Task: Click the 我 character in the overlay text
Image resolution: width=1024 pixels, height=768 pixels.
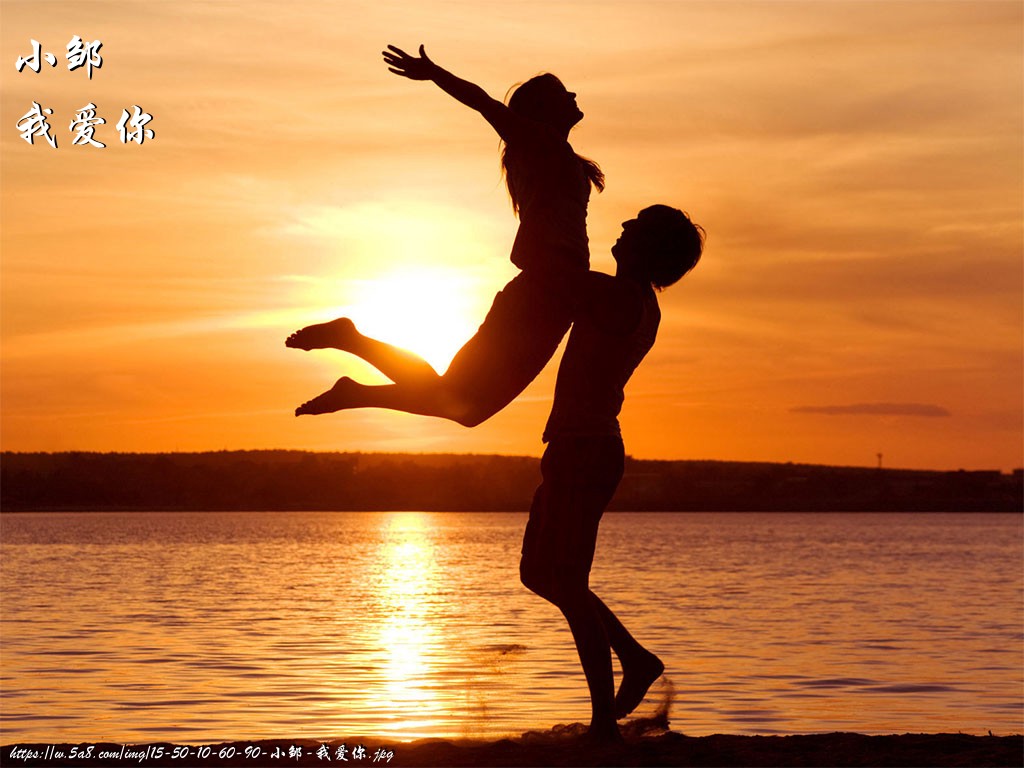Action: click(x=37, y=125)
